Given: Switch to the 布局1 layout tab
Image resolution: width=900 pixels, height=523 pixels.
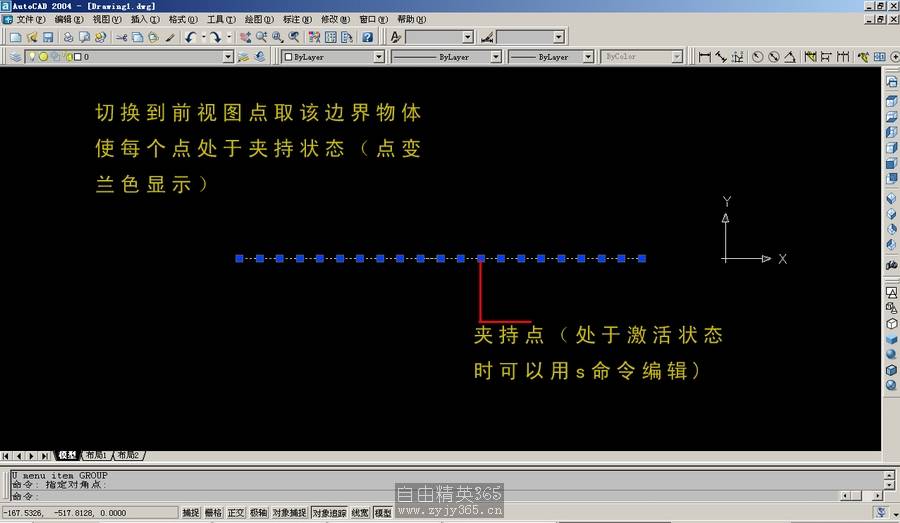Looking at the screenshot, I should 96,455.
